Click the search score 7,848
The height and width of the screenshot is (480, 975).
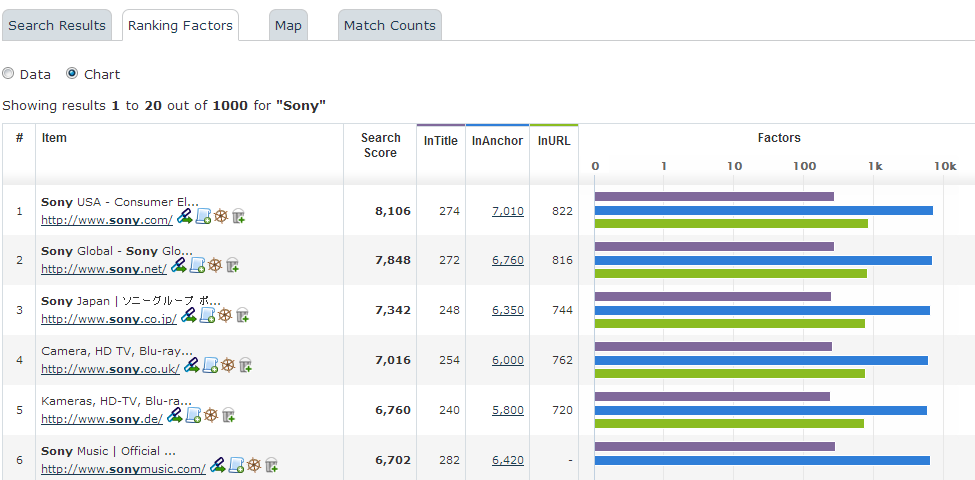pos(393,261)
